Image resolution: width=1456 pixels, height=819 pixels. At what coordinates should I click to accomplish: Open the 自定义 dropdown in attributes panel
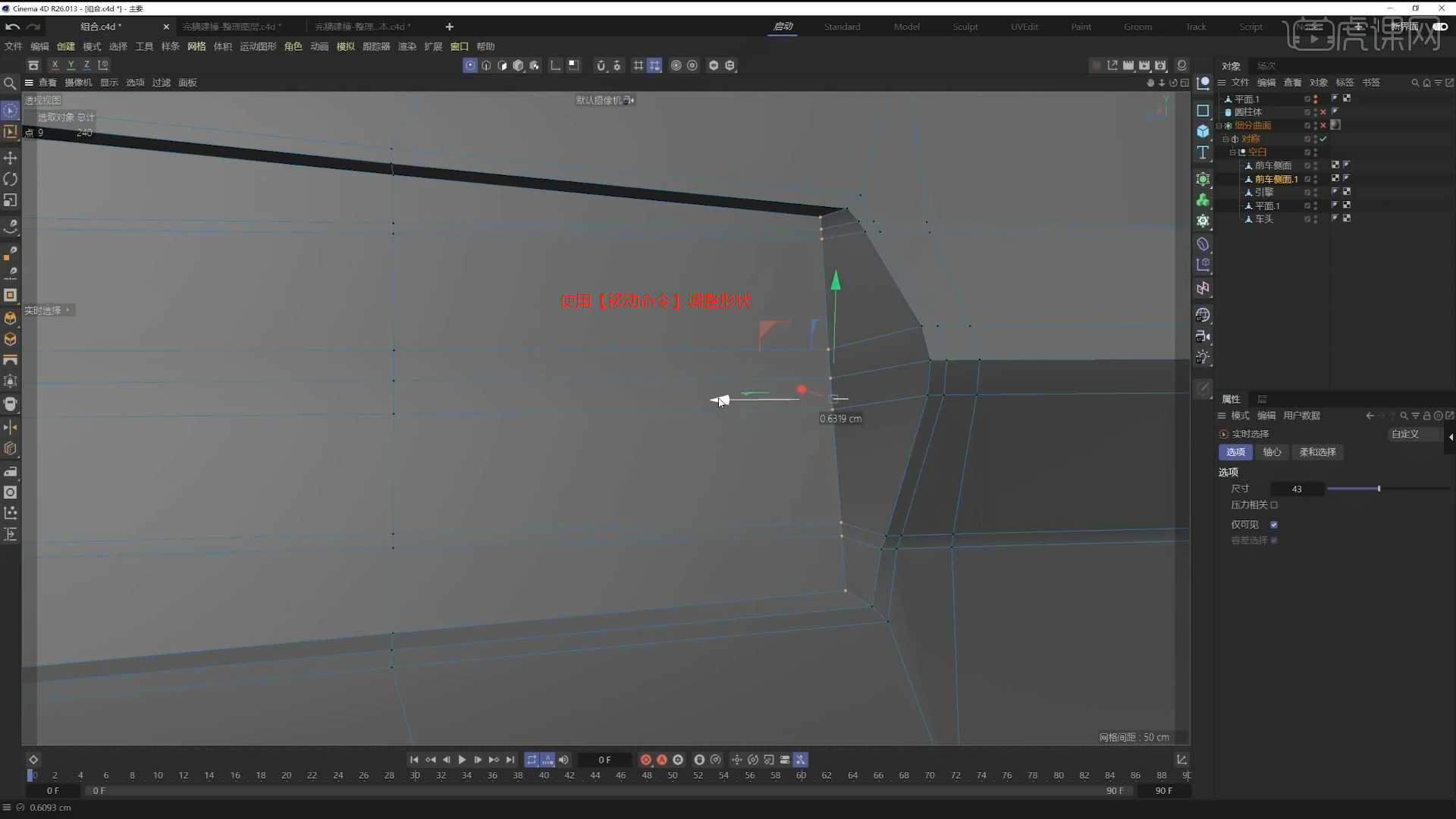[x=1415, y=434]
